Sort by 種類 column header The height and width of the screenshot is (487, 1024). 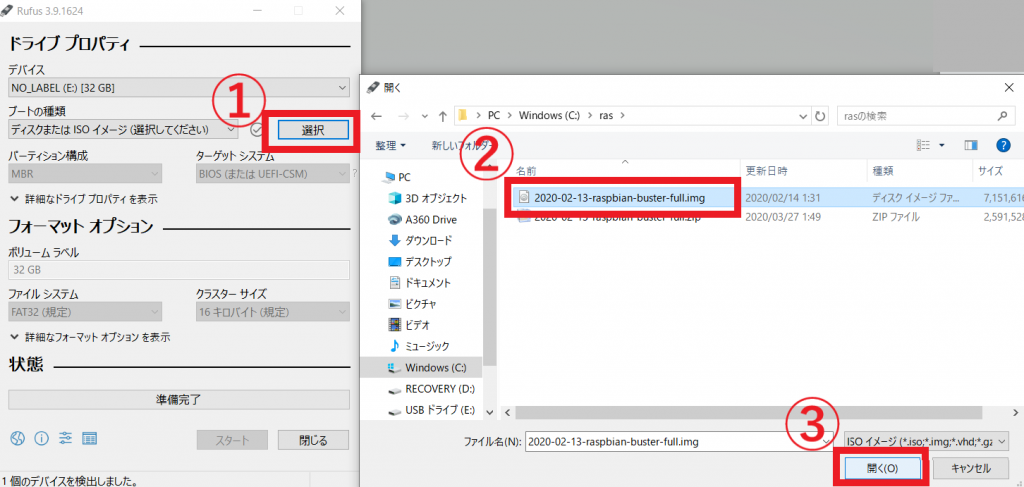pyautogui.click(x=884, y=171)
